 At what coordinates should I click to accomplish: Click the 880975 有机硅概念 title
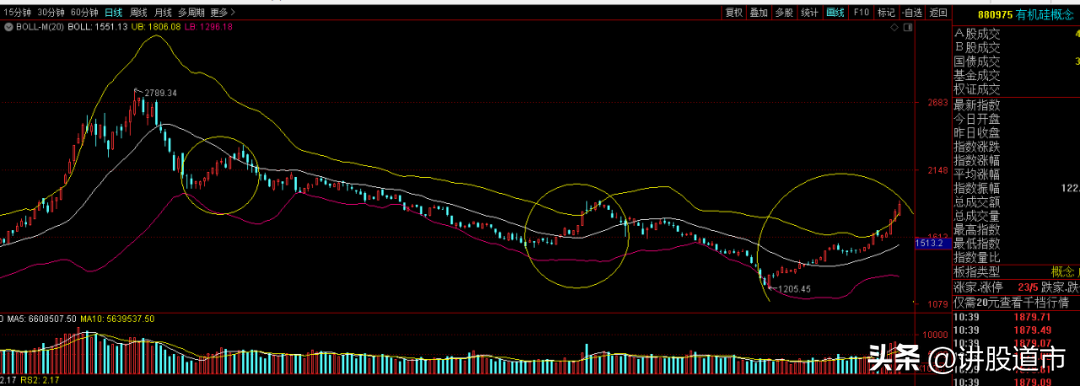coord(1027,14)
